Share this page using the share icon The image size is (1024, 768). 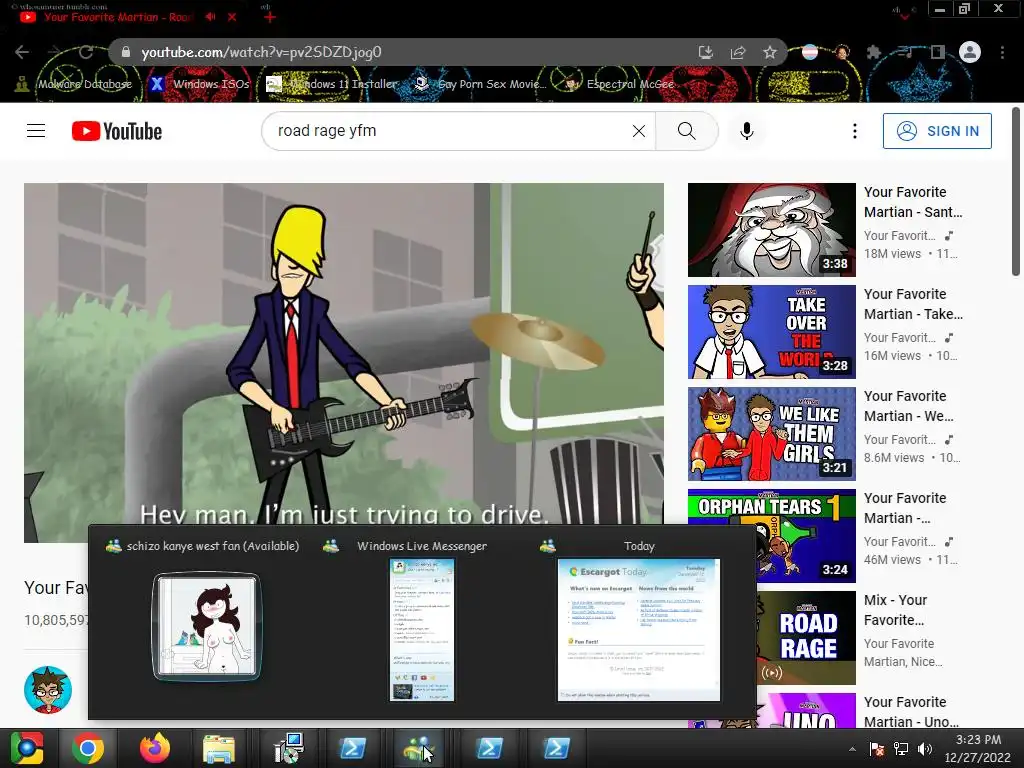[738, 52]
